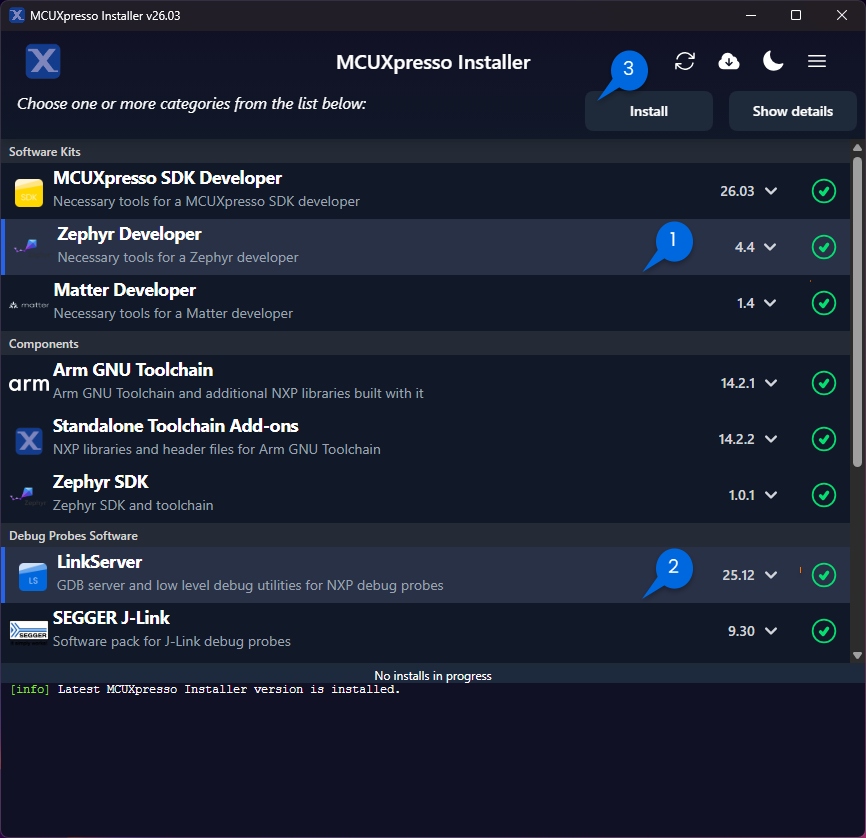Click 'Software pack for J-Link debug probes' description
This screenshot has height=838, width=866.
172,641
